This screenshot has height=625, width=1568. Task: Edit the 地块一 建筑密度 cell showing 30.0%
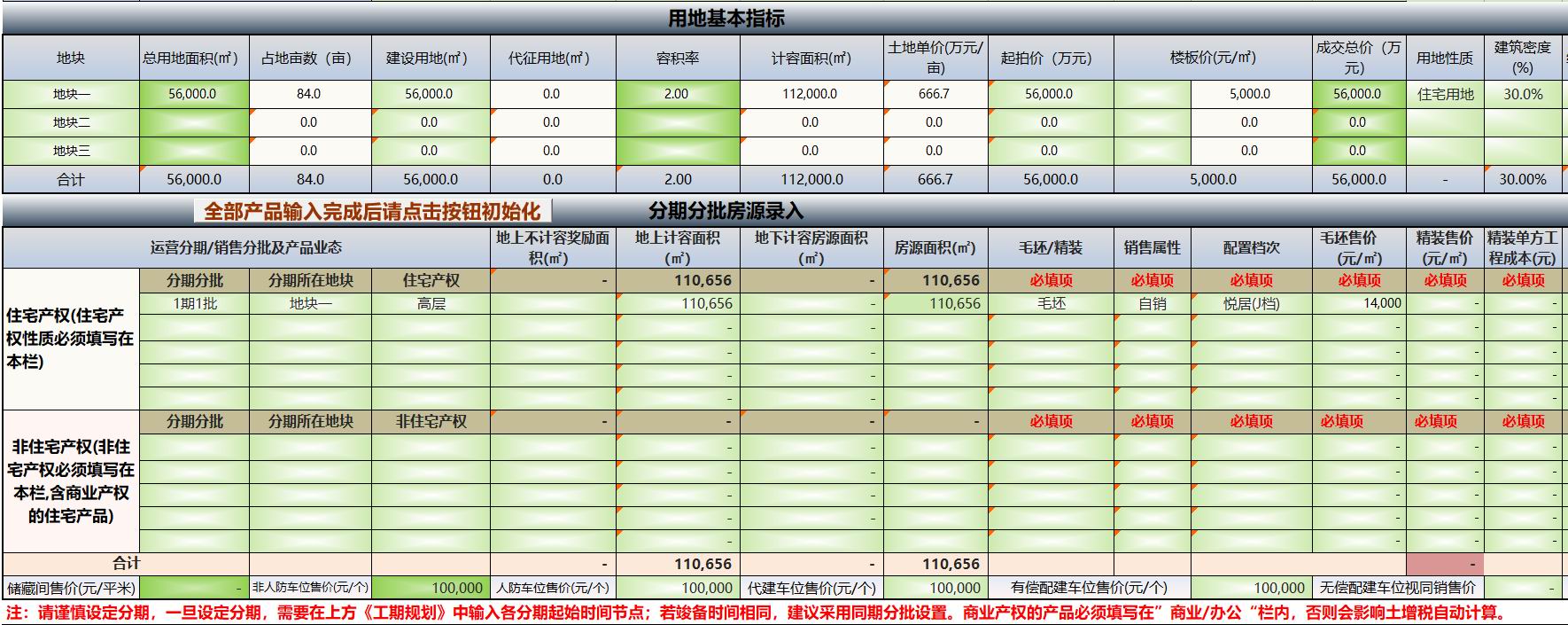1523,94
